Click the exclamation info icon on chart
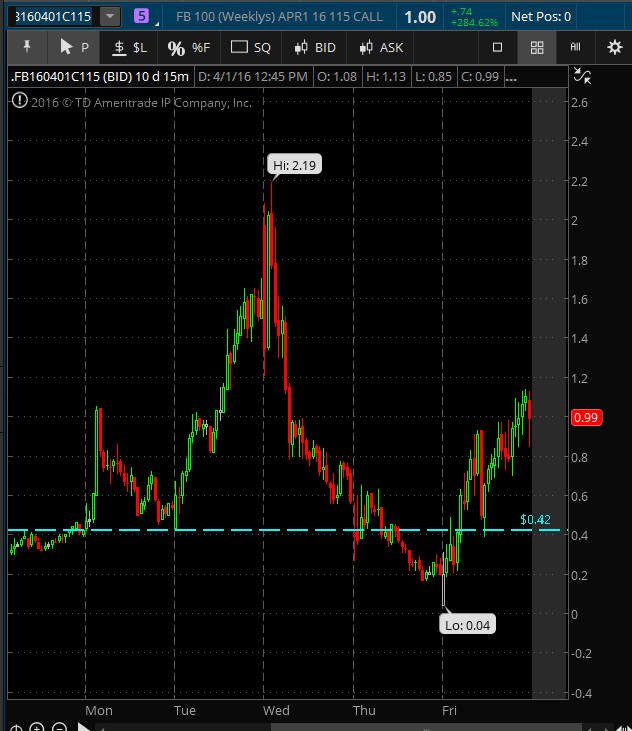 coord(20,100)
